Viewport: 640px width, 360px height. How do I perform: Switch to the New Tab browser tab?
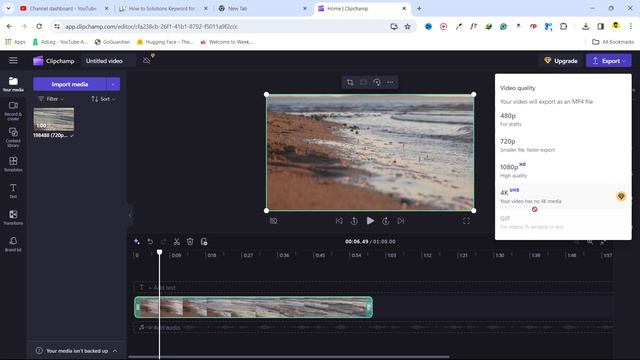[262, 8]
